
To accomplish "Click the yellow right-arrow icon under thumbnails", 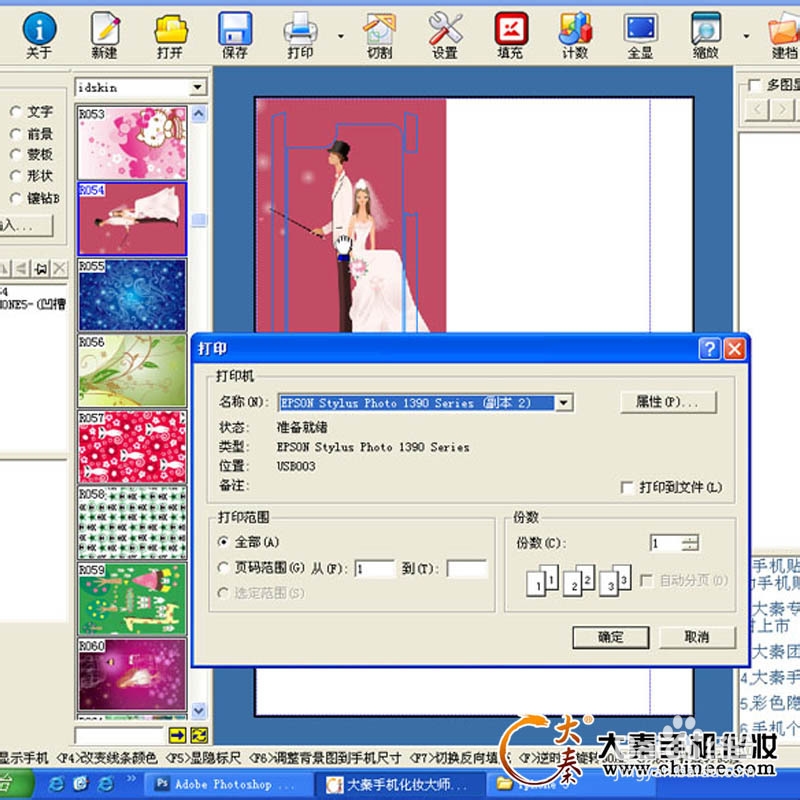I will point(177,735).
